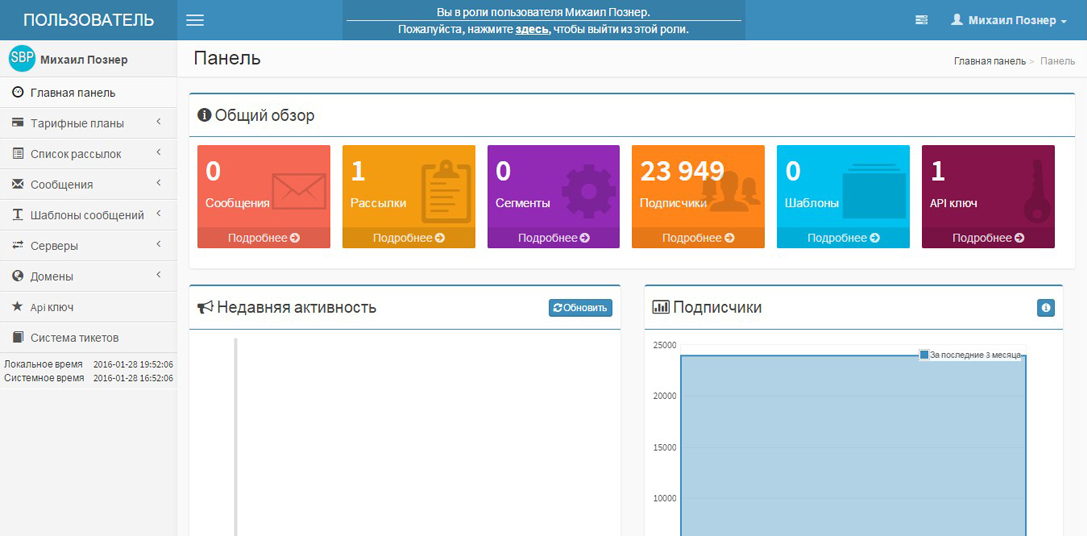Viewport: 1087px width, 536px height.
Task: Click the Система тикетов book icon
Action: click(18, 338)
